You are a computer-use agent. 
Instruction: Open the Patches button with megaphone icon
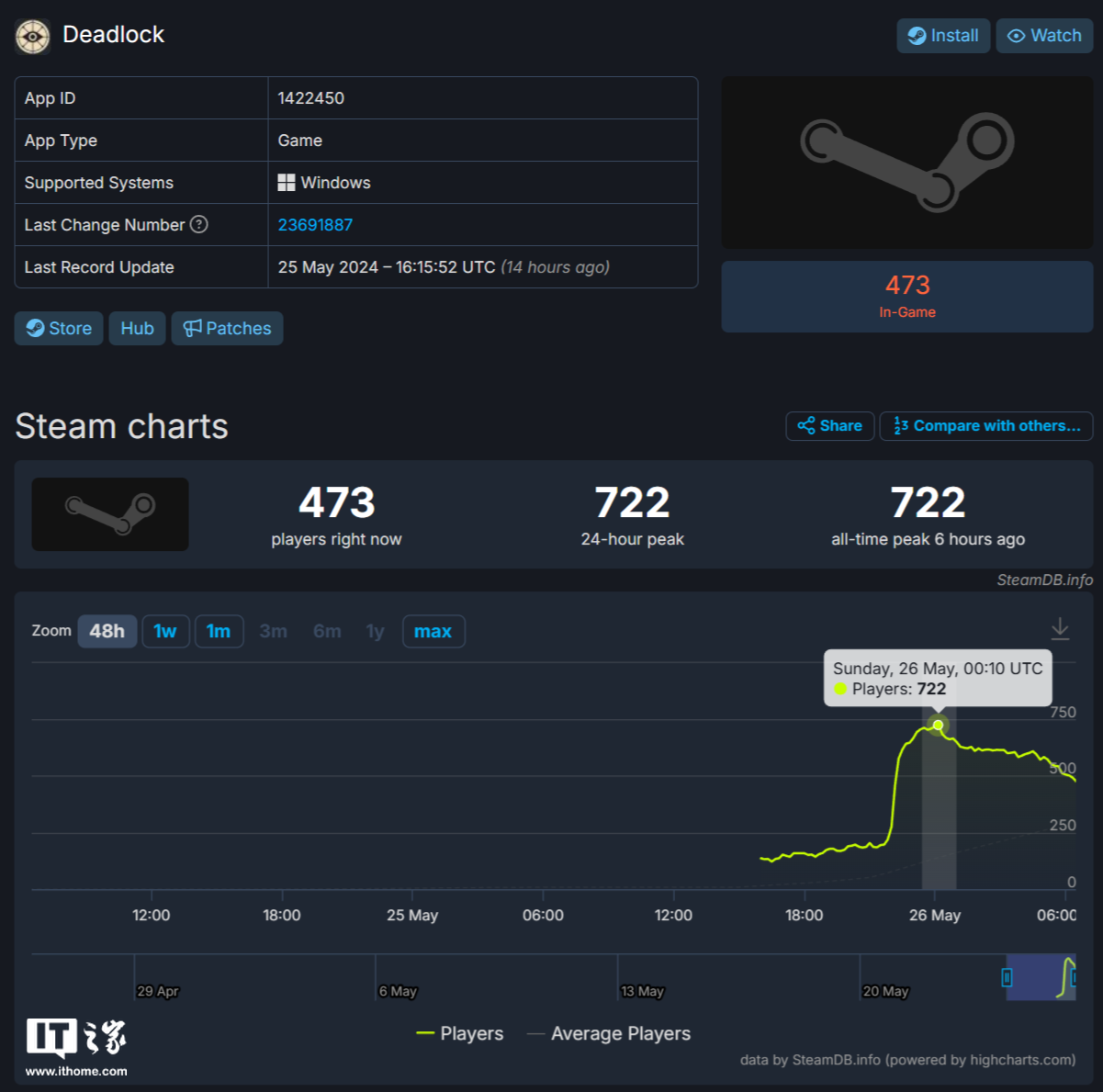[227, 329]
